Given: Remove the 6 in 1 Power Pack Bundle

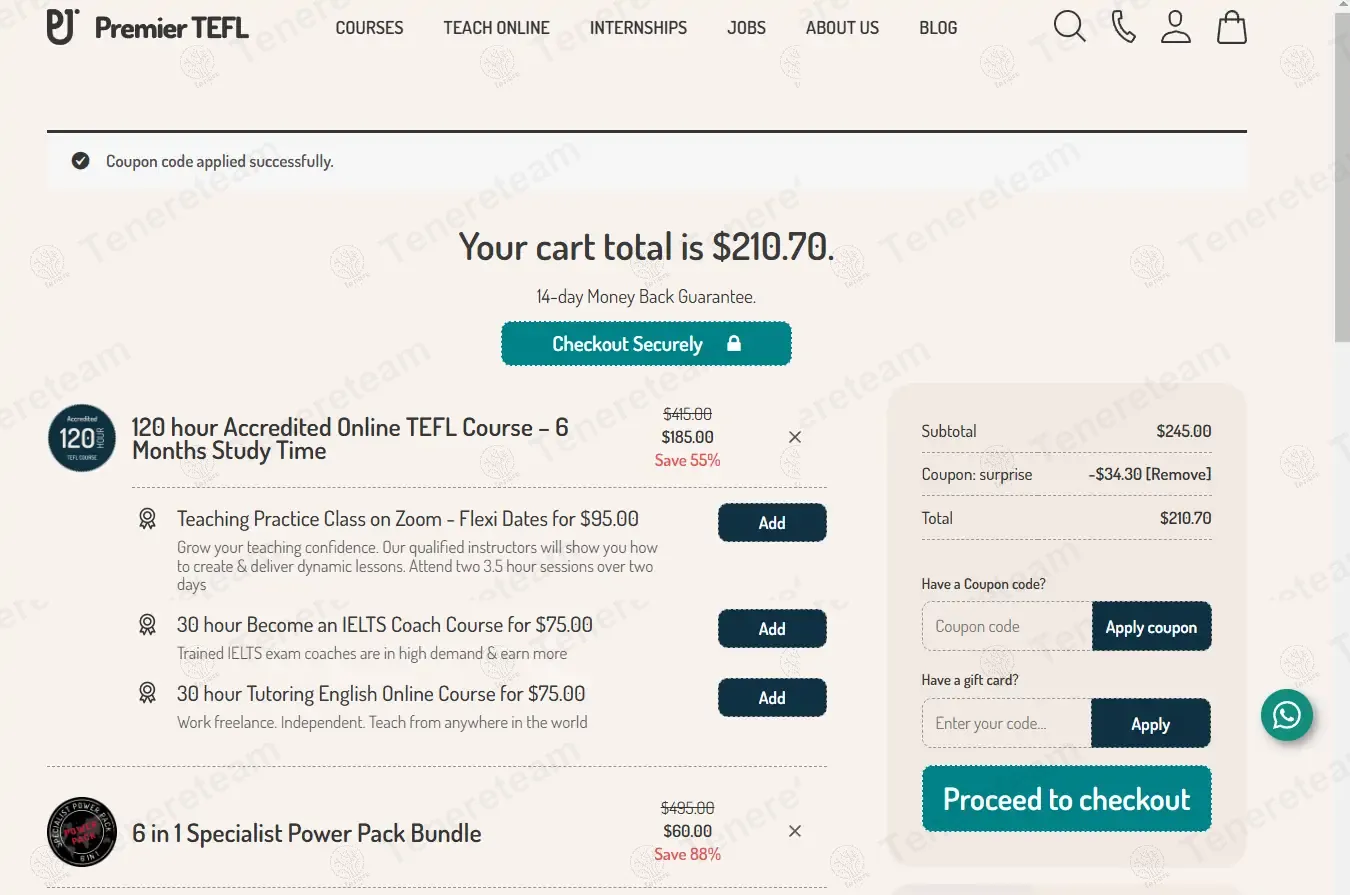Looking at the screenshot, I should [x=795, y=831].
